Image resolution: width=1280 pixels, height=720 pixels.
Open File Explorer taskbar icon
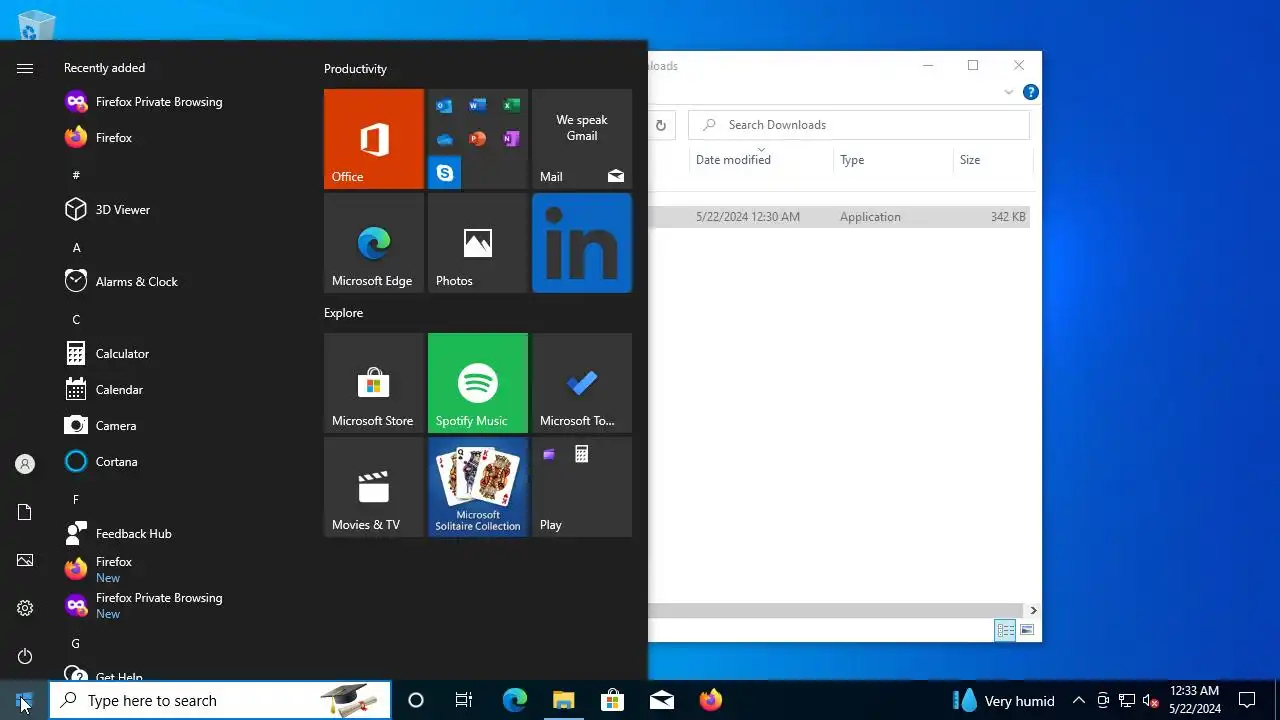(x=564, y=700)
